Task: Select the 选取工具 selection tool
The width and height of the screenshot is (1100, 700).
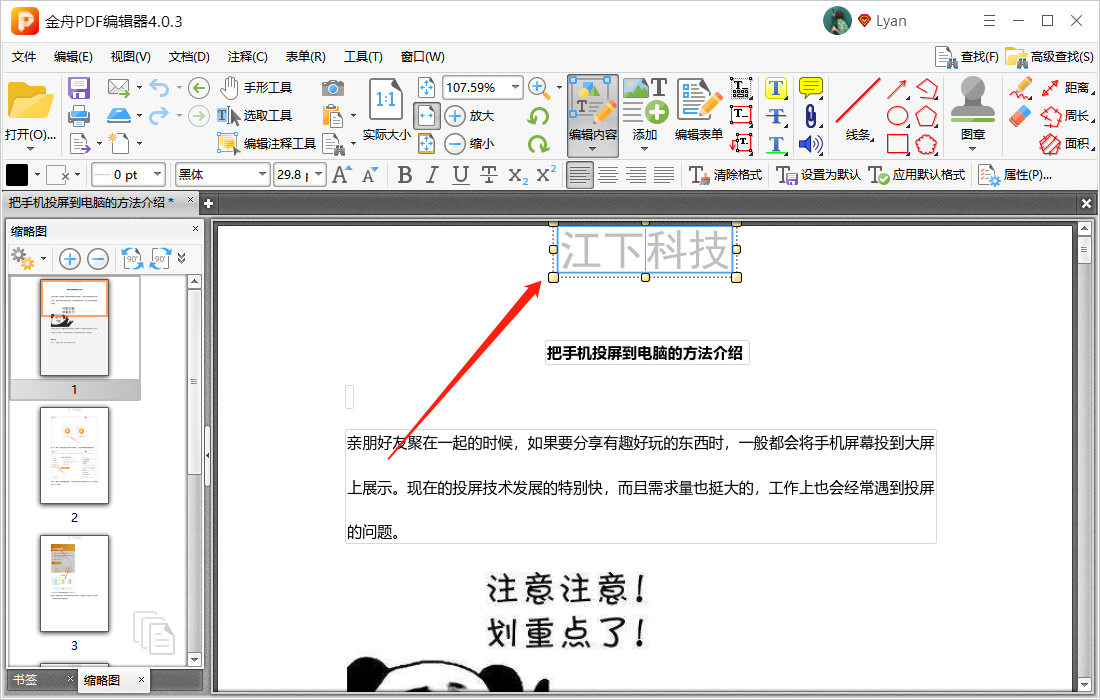Action: [x=250, y=115]
